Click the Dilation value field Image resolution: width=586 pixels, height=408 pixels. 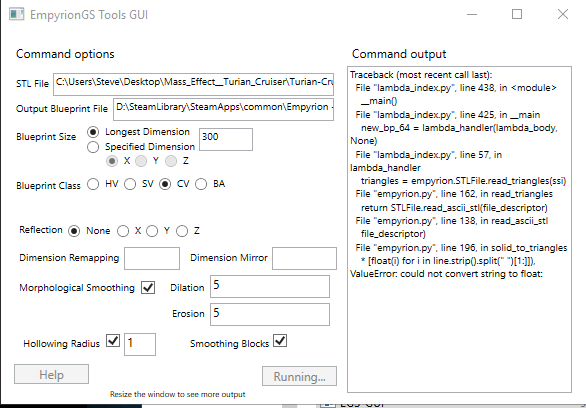[x=270, y=287]
